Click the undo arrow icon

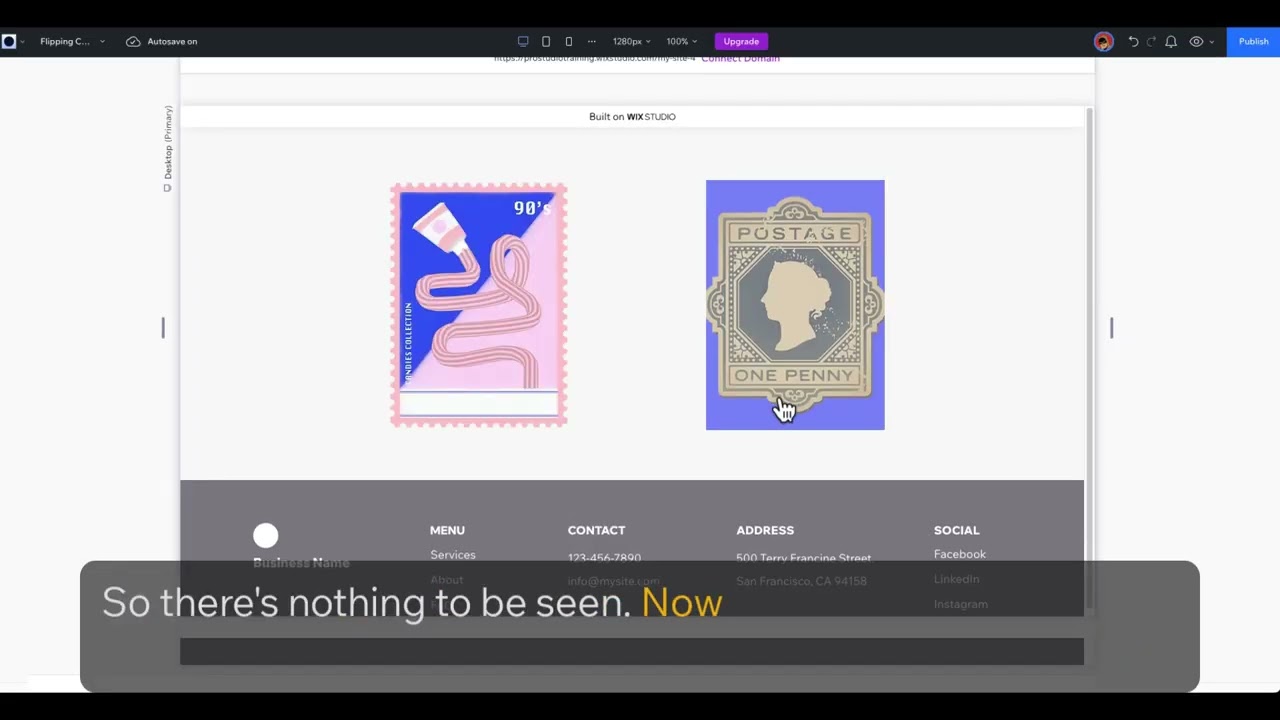click(1133, 41)
